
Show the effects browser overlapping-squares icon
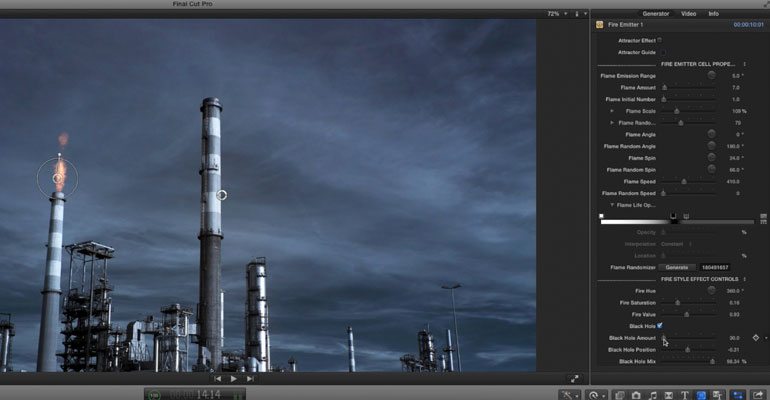coord(620,395)
